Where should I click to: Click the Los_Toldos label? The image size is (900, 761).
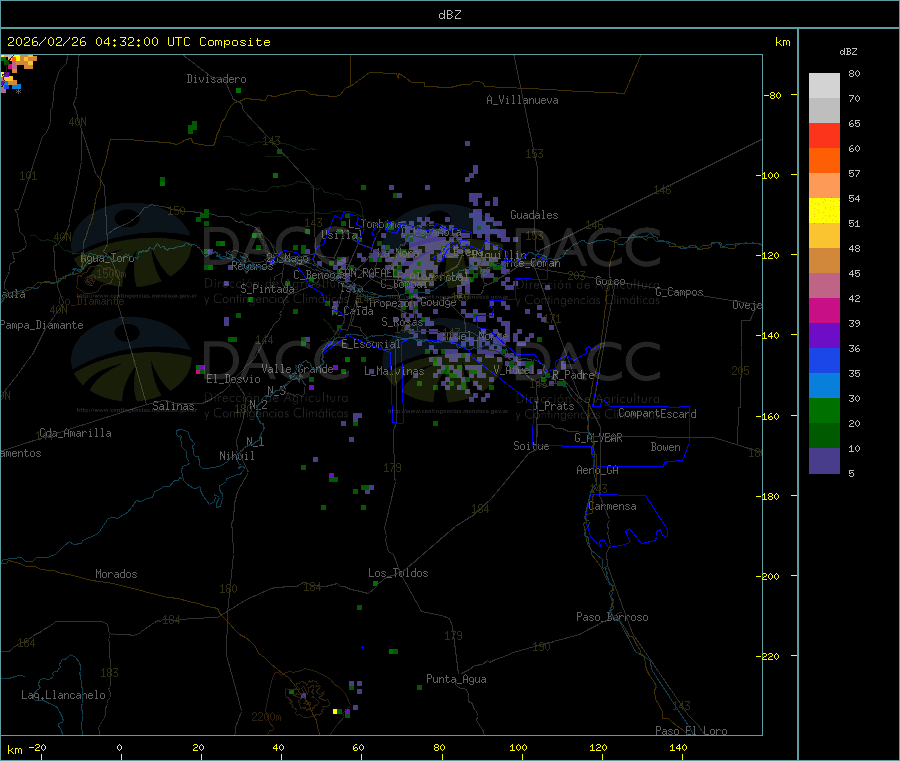[398, 573]
